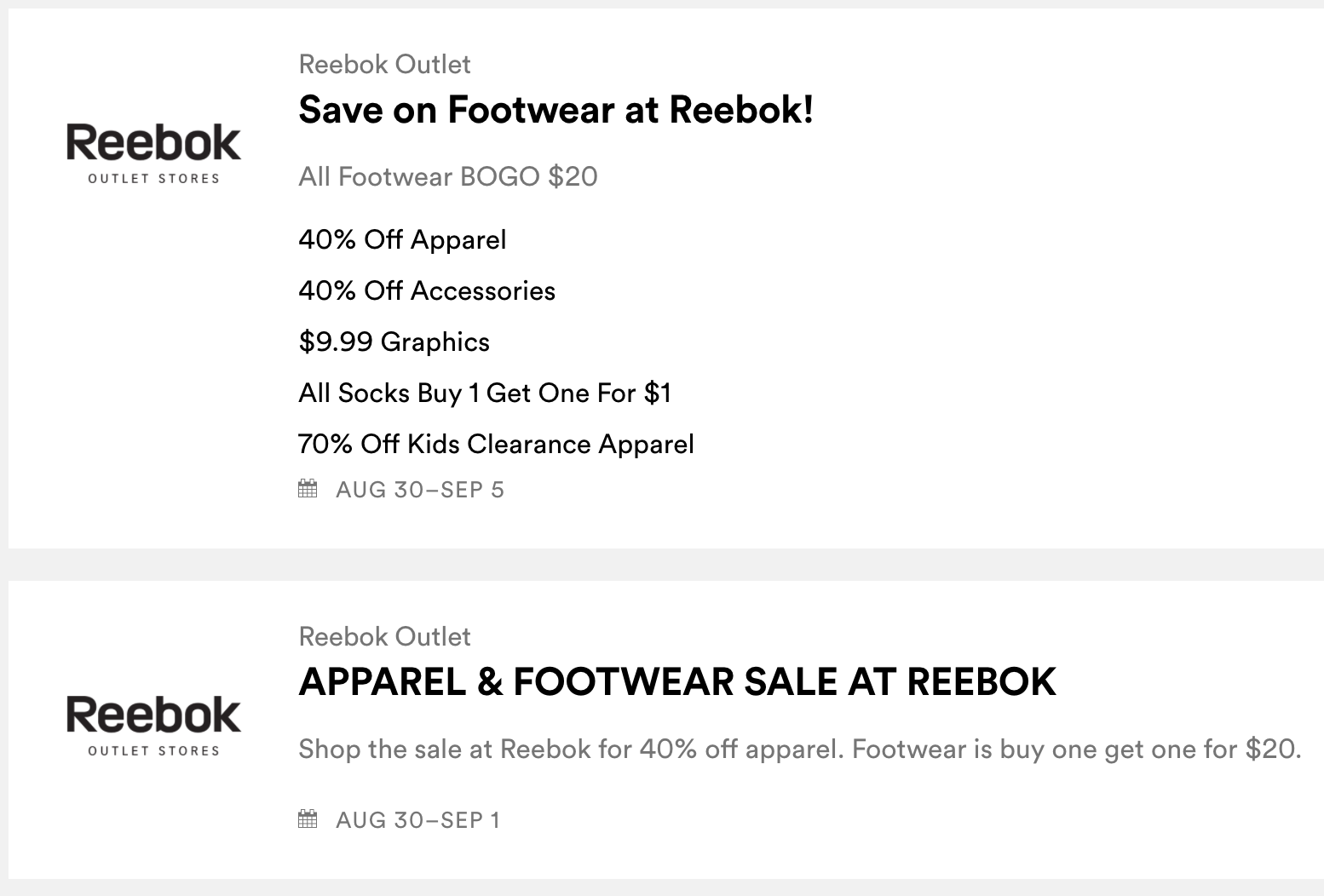The height and width of the screenshot is (896, 1324).
Task: Click "Reebok Outlet" label above the Apparel sale title
Action: click(384, 637)
